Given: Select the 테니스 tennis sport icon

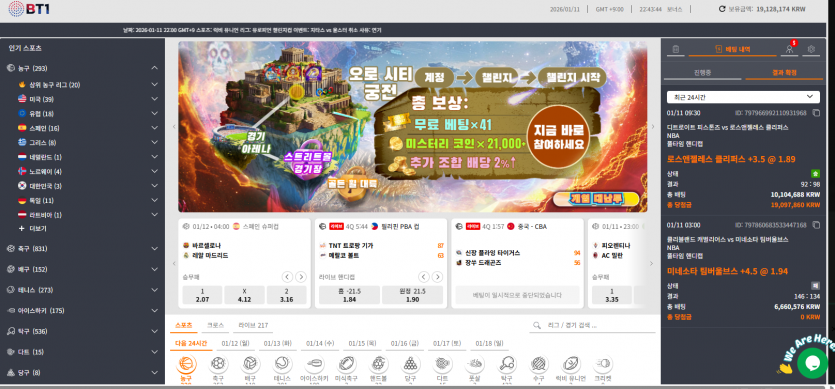Looking at the screenshot, I should [x=282, y=364].
